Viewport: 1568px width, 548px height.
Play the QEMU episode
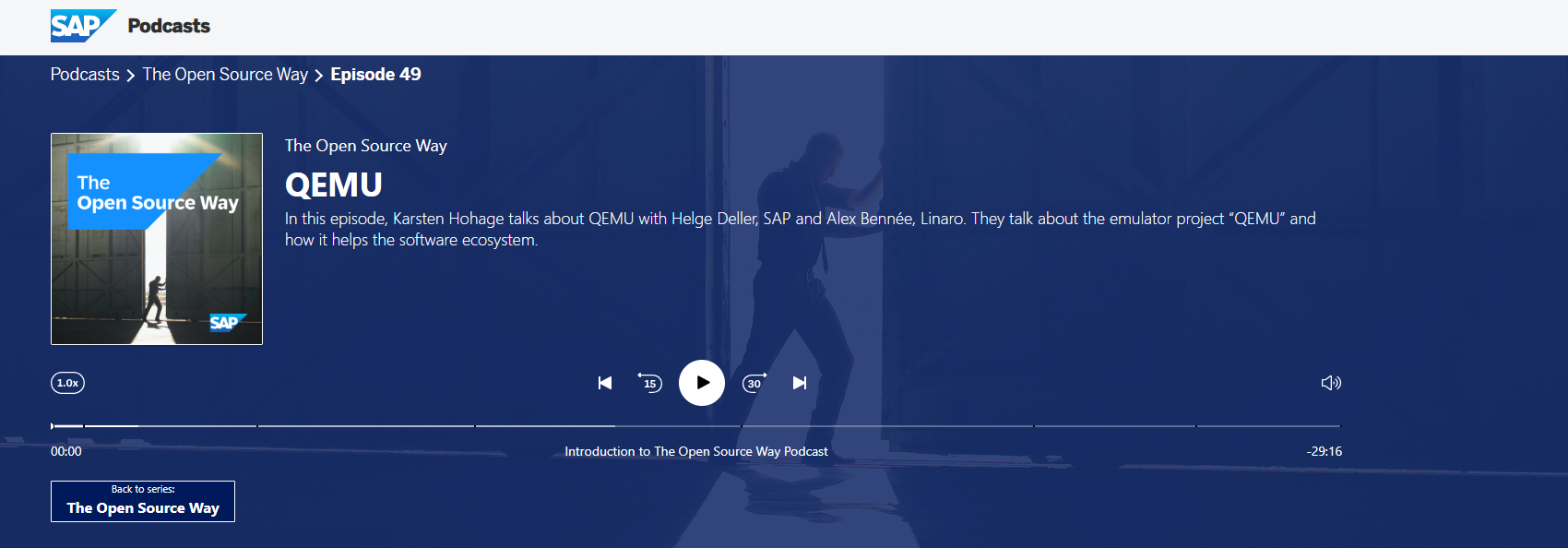[702, 383]
